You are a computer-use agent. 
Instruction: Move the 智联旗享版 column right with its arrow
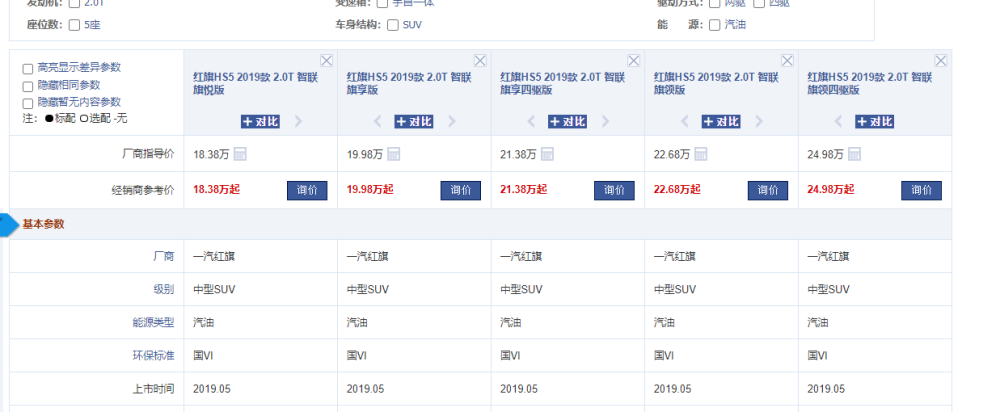click(x=452, y=121)
